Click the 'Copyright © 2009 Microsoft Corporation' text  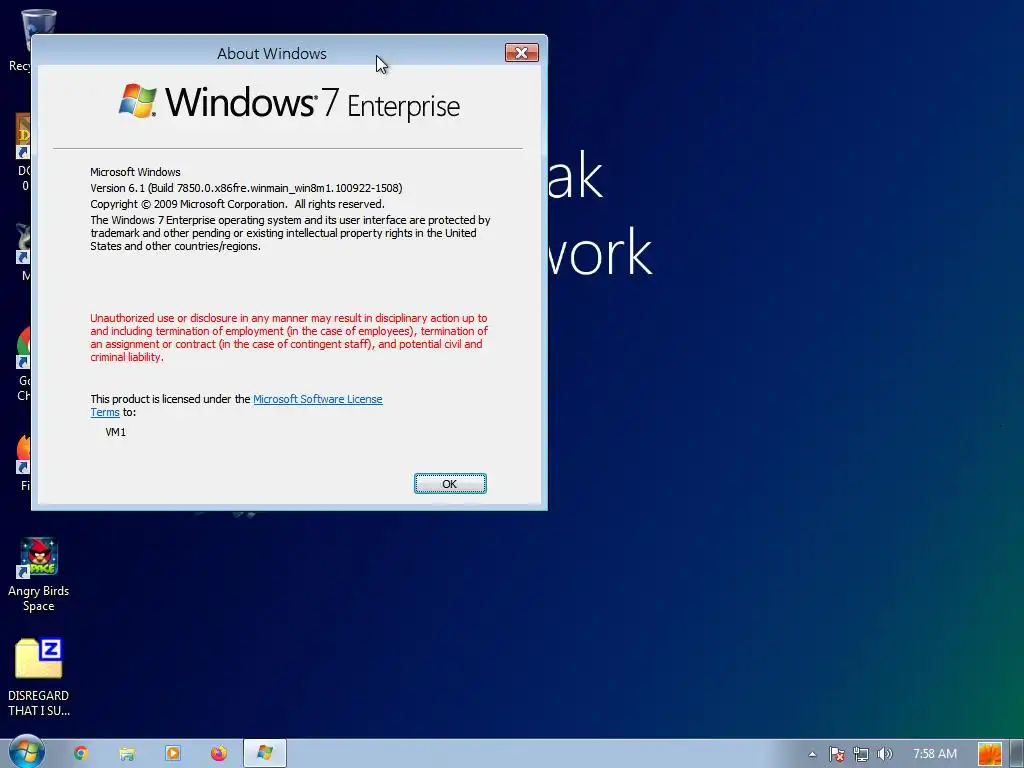[188, 204]
